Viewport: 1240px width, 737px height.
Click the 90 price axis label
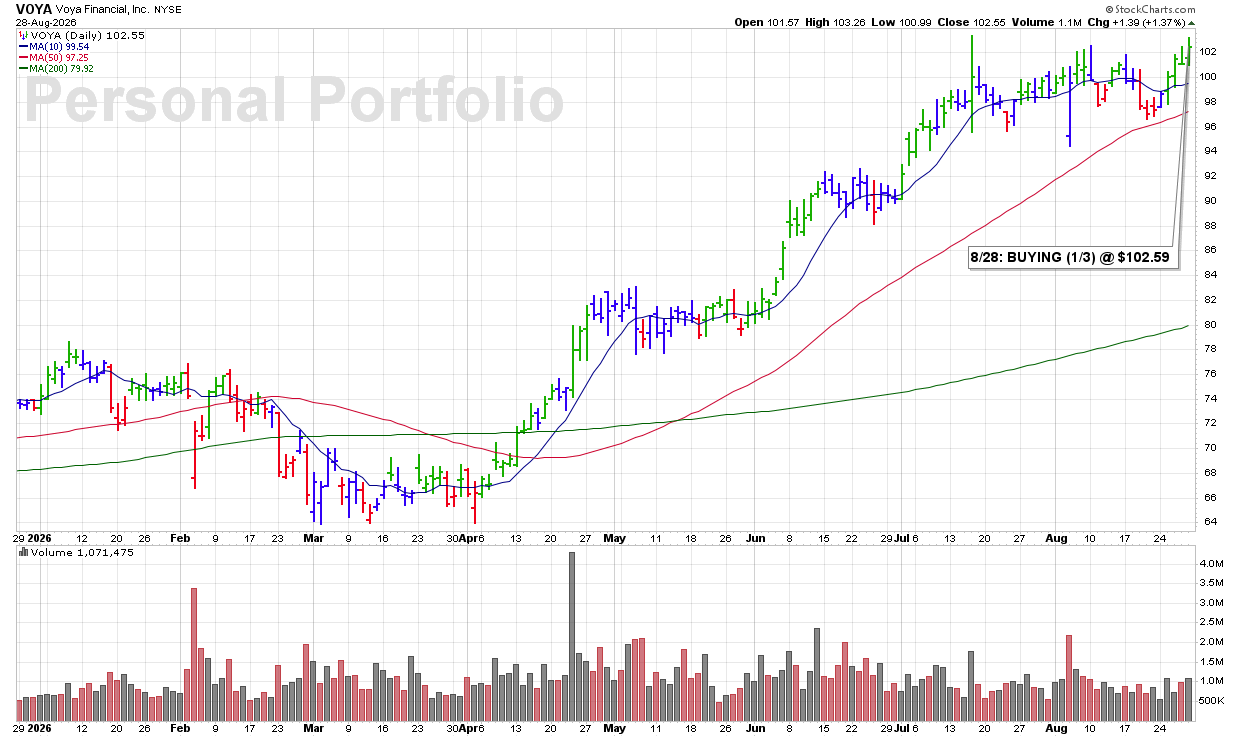[1209, 201]
